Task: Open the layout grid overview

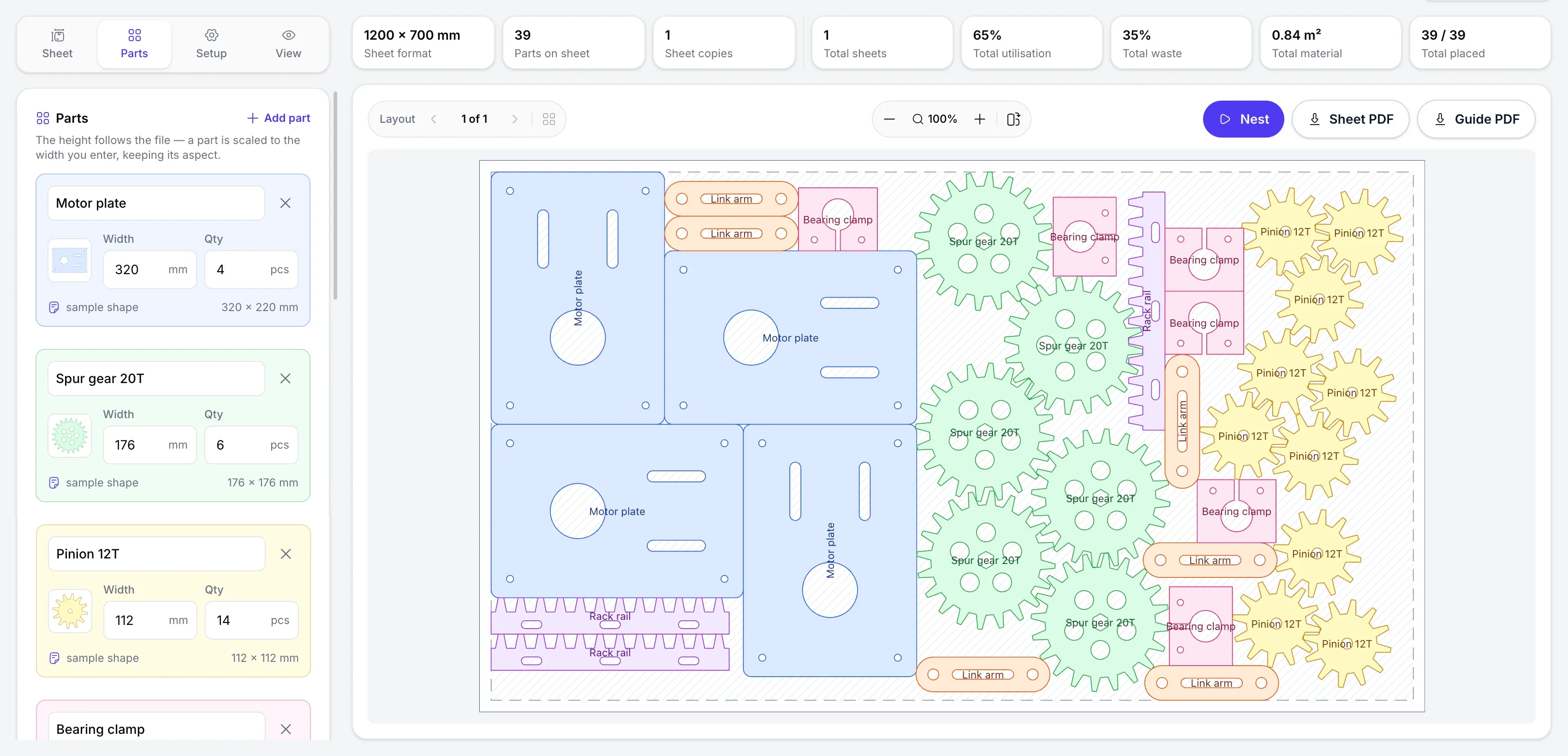Action: [549, 119]
